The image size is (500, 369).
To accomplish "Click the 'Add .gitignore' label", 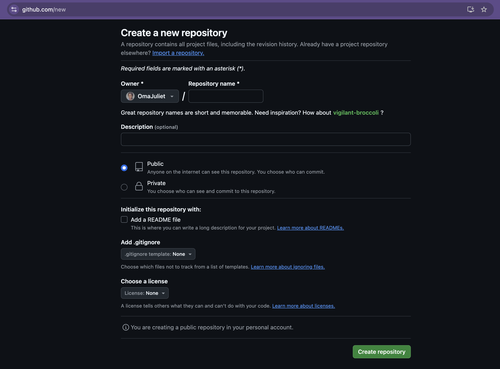I will [x=140, y=242].
